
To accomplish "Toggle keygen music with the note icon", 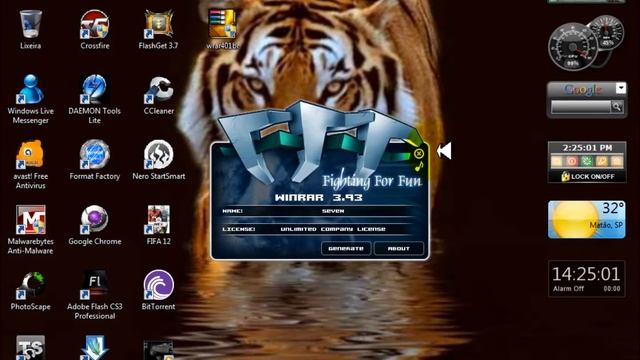I will tap(419, 166).
